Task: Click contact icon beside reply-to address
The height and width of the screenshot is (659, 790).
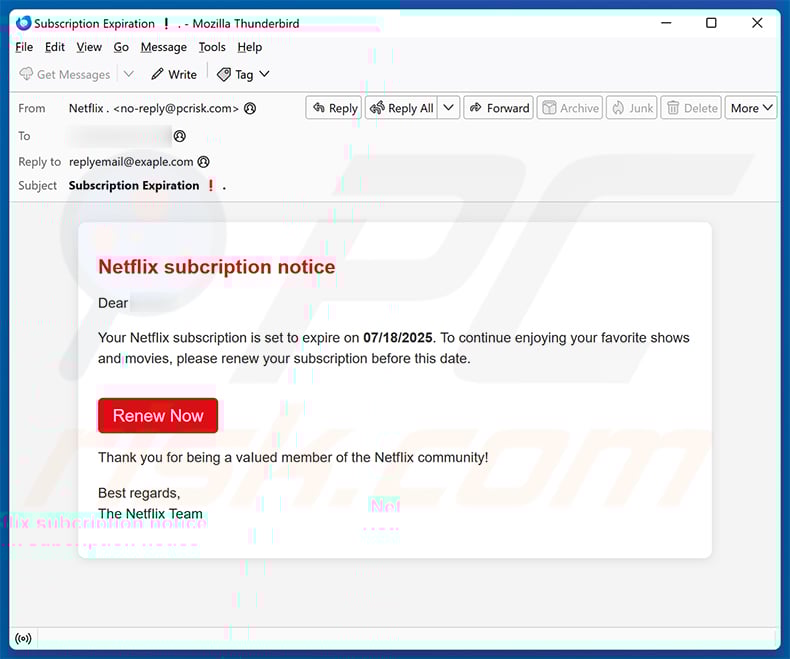Action: [x=204, y=162]
